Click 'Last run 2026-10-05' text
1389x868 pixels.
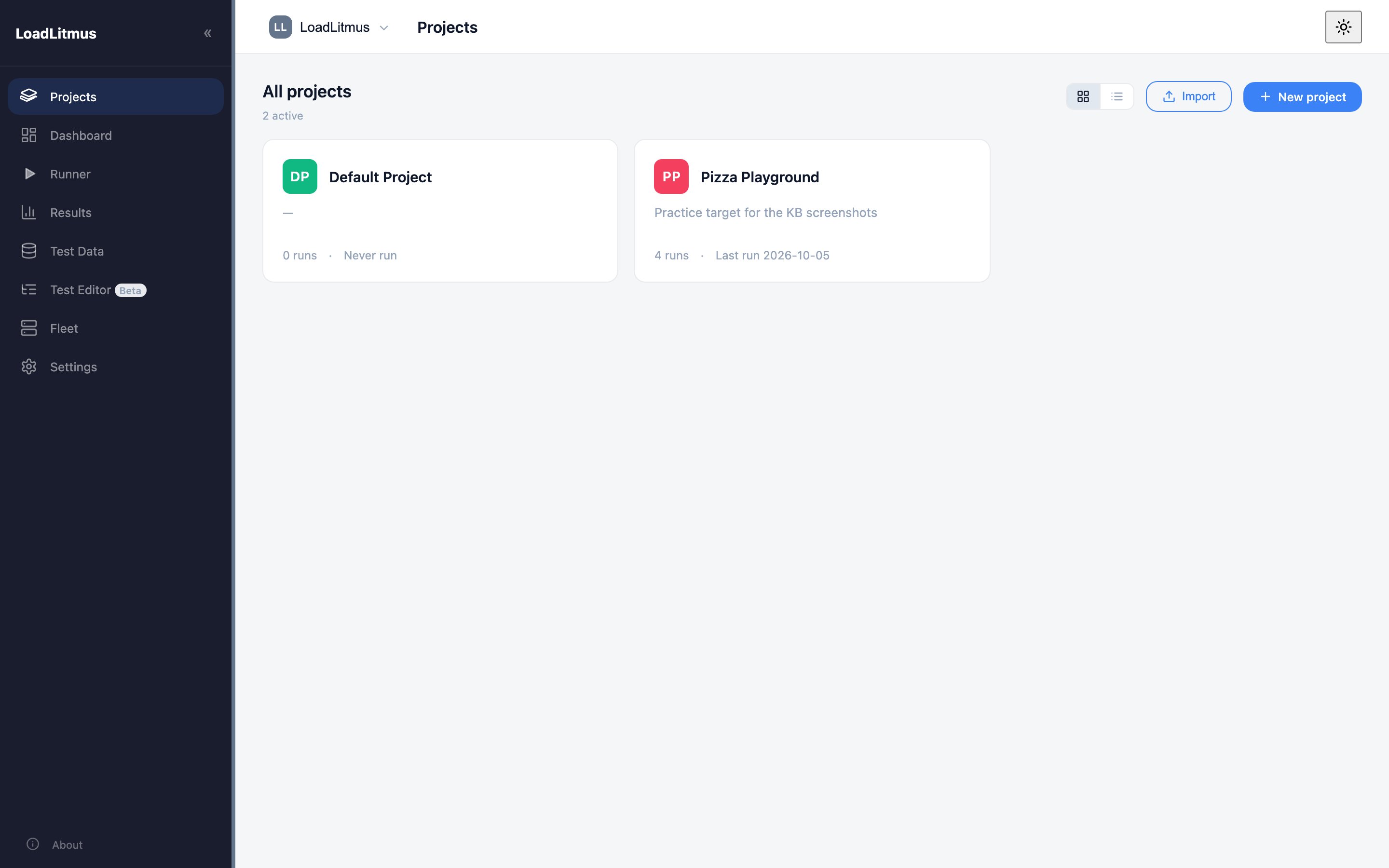773,256
